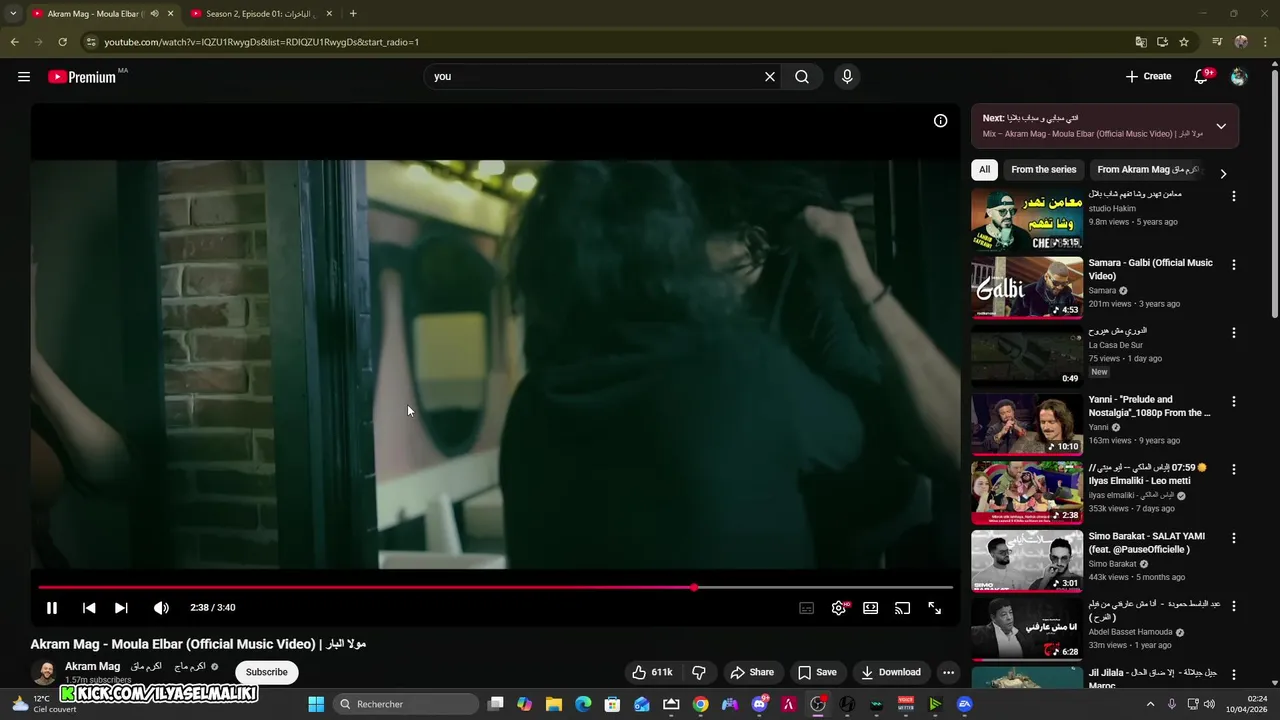
Task: Open Windows Start menu
Action: pyautogui.click(x=316, y=704)
